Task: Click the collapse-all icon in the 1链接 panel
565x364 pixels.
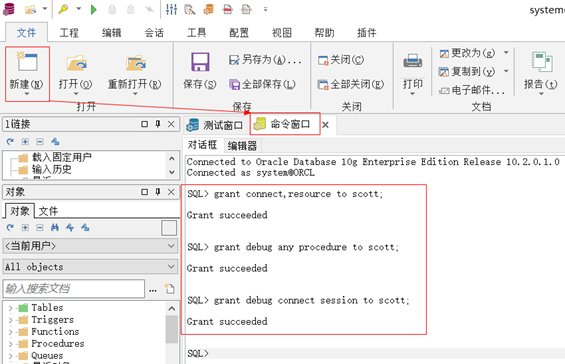Action: 40,142
